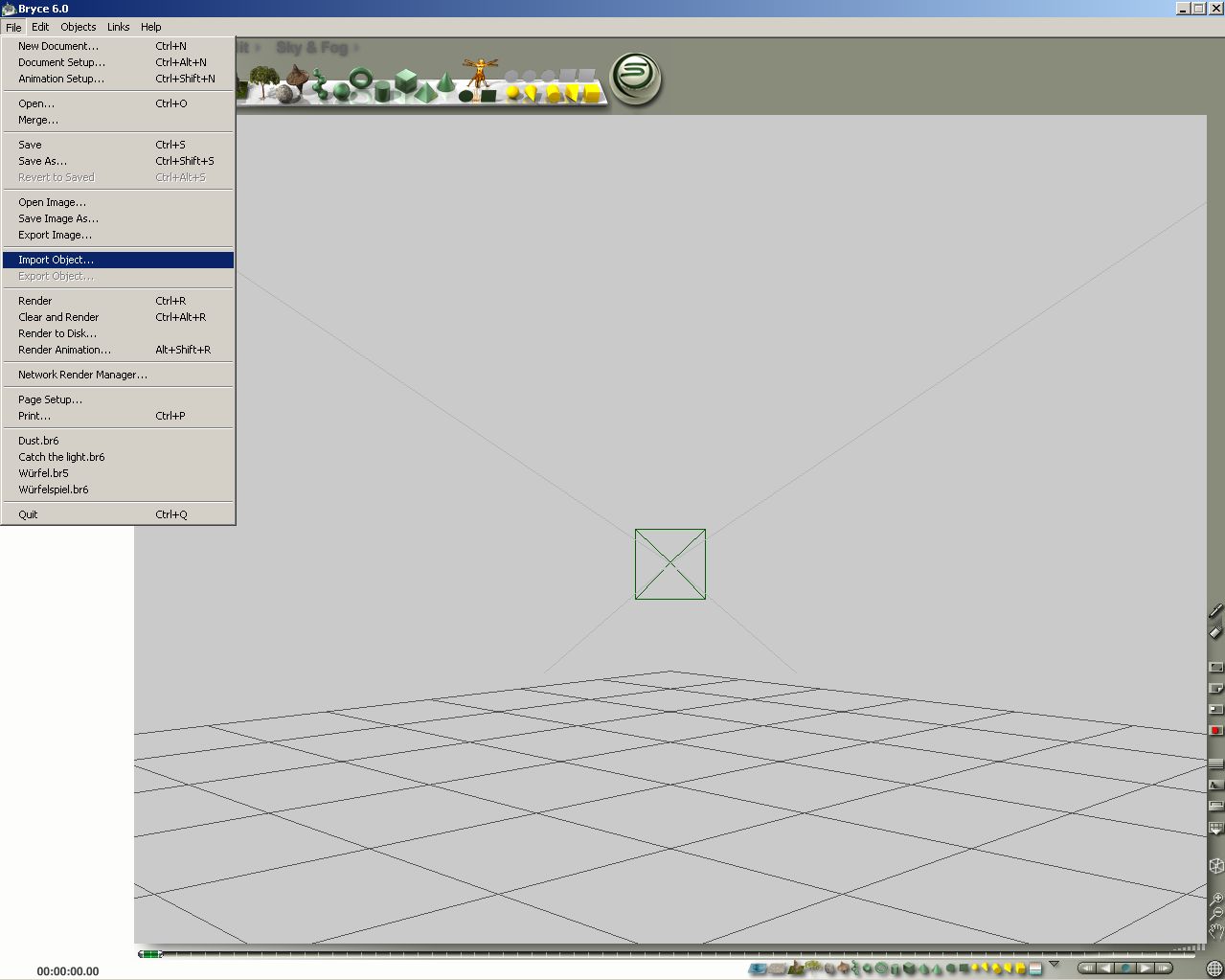This screenshot has width=1225, height=980.
Task: Click the zoom in magnifier icon
Action: (1215, 899)
